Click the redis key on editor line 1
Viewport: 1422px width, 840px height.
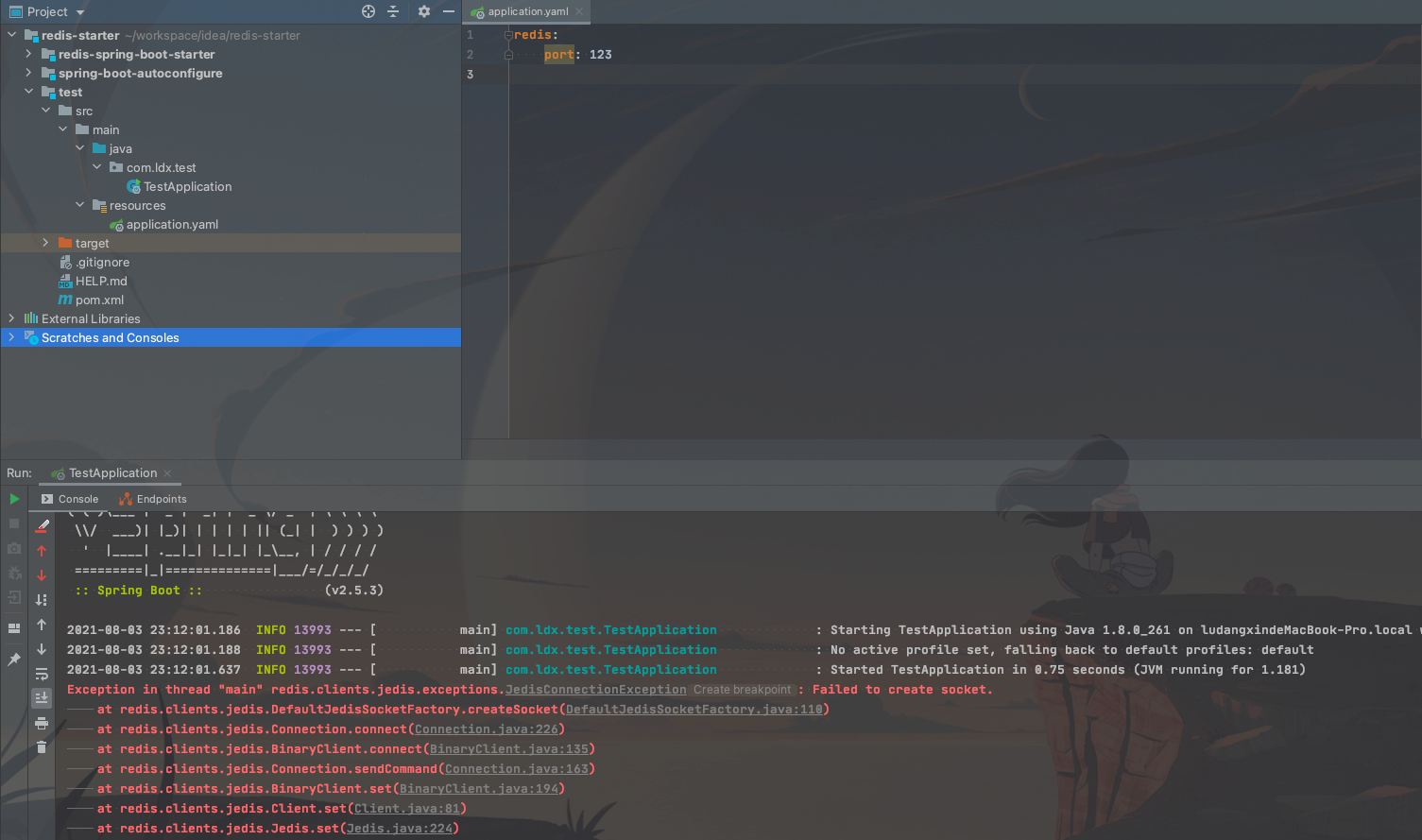(x=533, y=35)
